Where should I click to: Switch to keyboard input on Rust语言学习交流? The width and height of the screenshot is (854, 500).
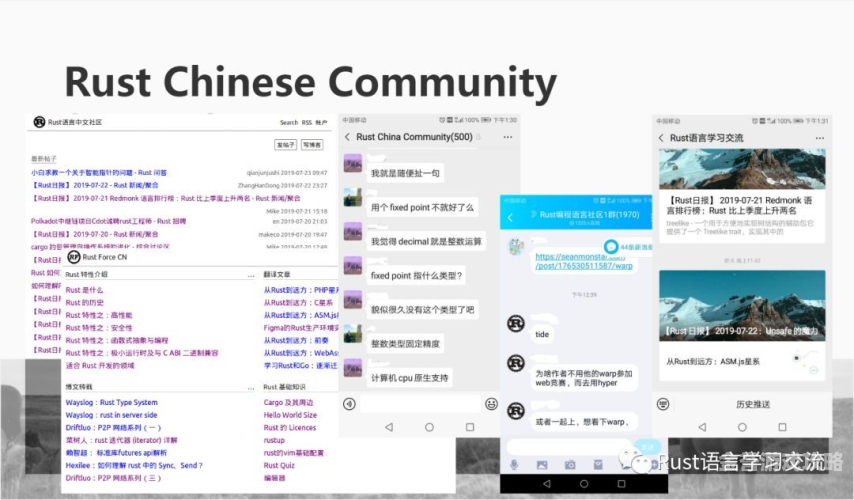[x=663, y=404]
